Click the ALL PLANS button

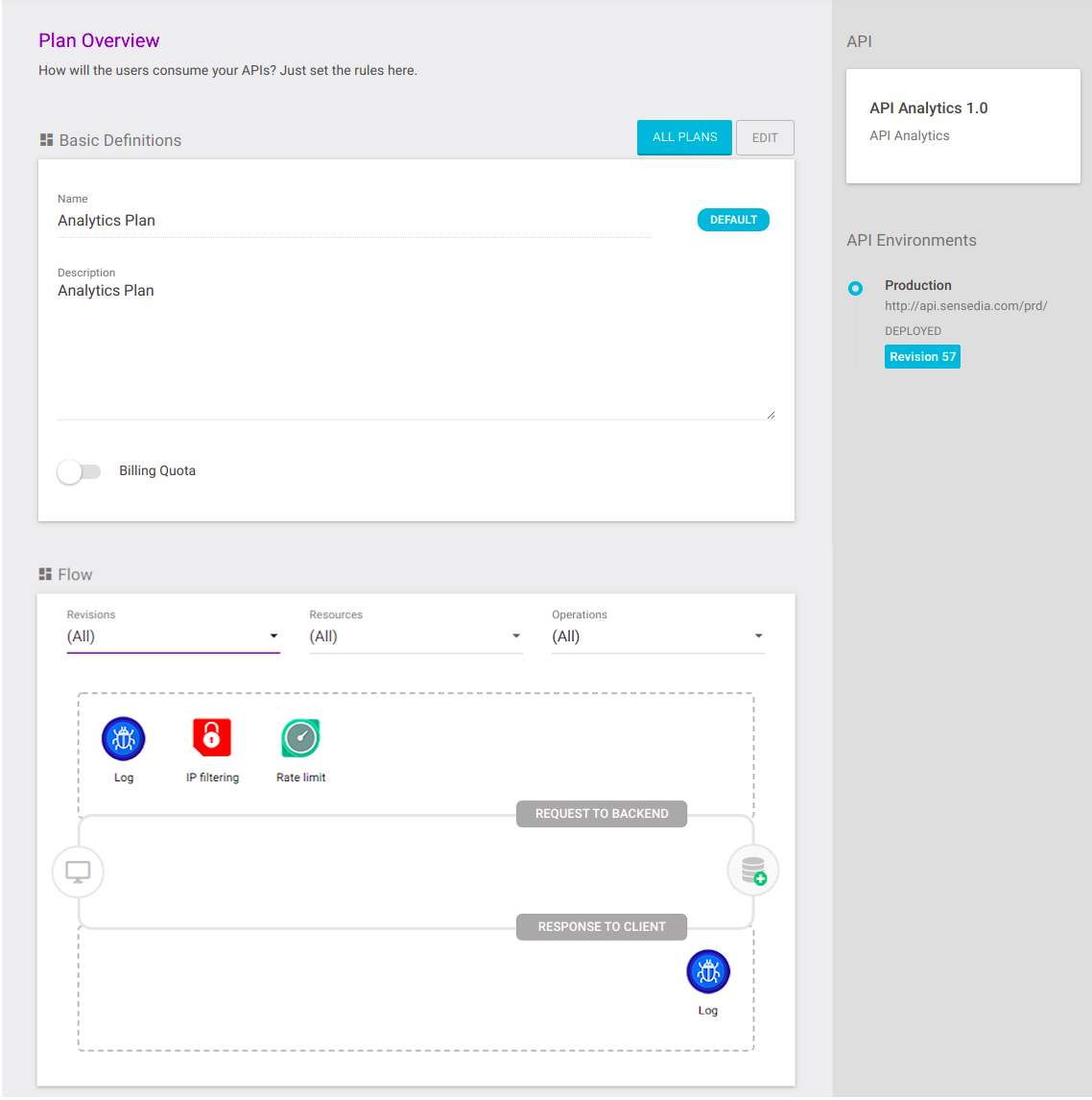pyautogui.click(x=684, y=137)
